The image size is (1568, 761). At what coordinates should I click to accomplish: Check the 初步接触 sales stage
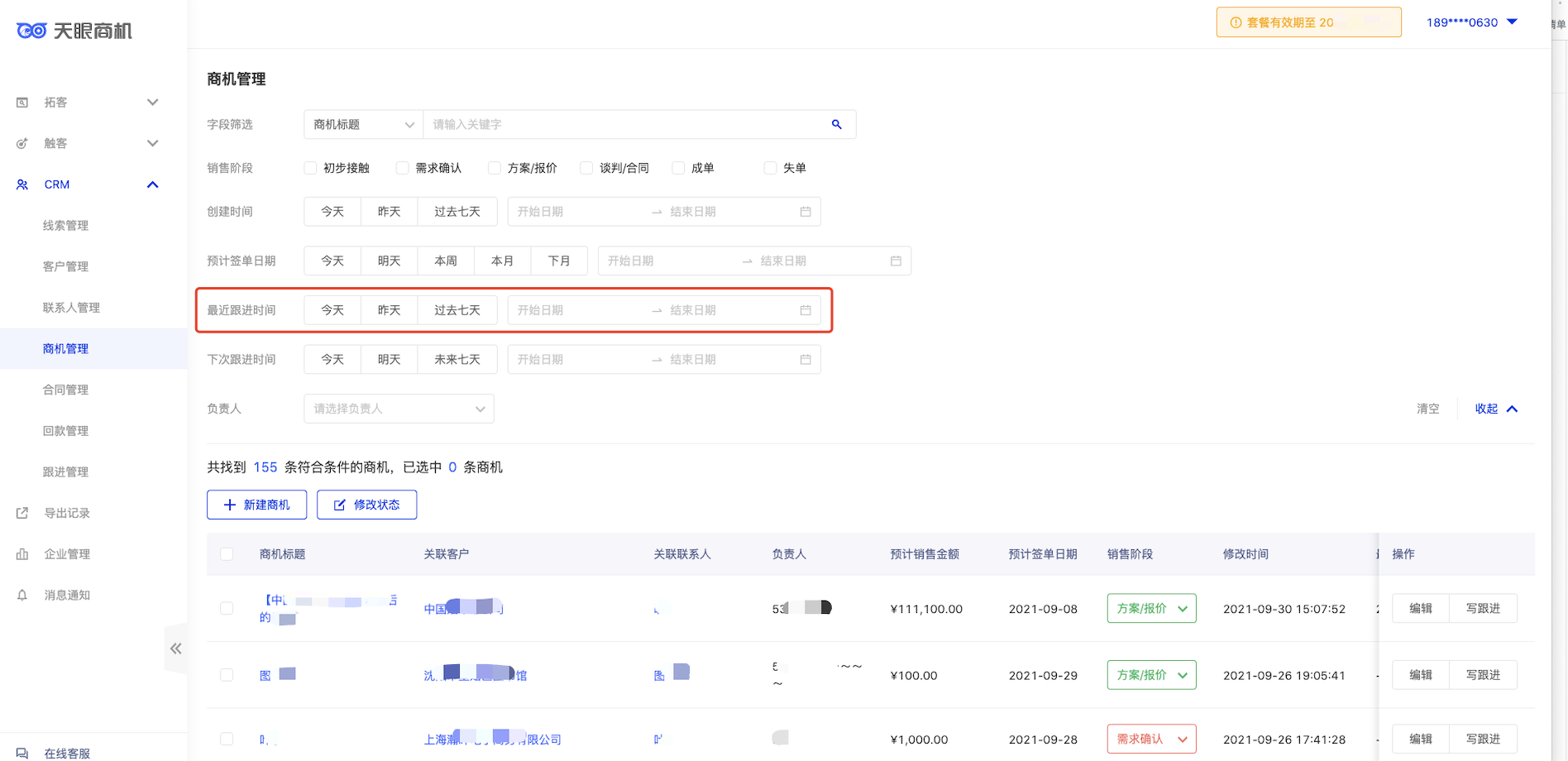(x=311, y=168)
